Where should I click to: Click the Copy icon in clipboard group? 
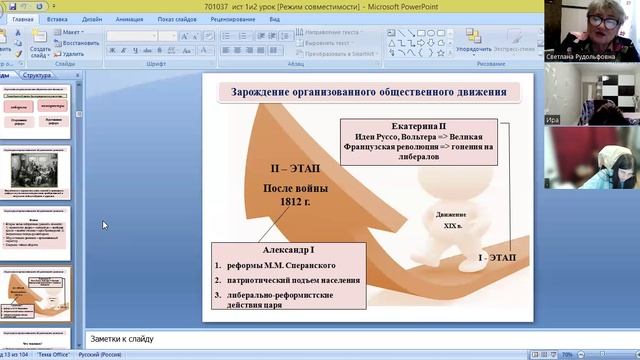tap(18, 43)
